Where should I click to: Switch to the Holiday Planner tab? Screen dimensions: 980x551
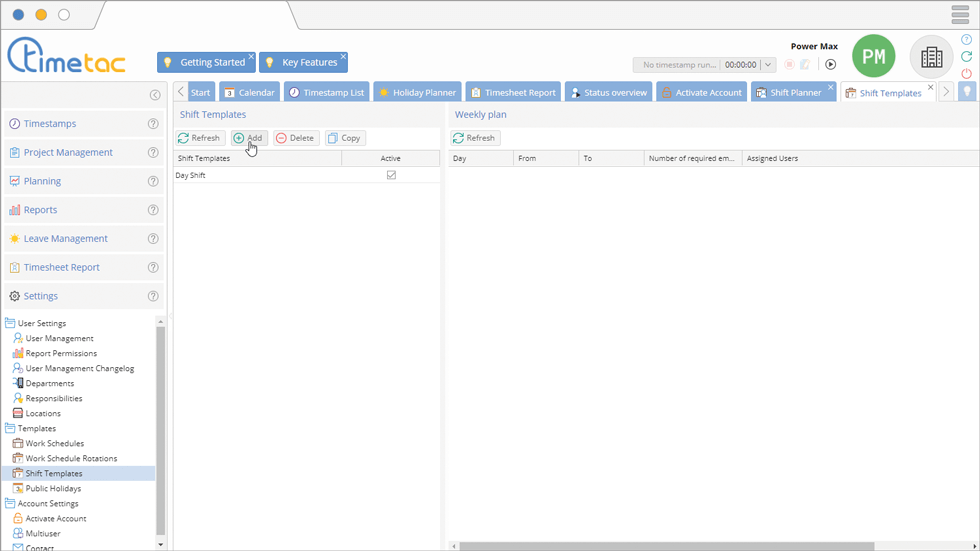[418, 92]
